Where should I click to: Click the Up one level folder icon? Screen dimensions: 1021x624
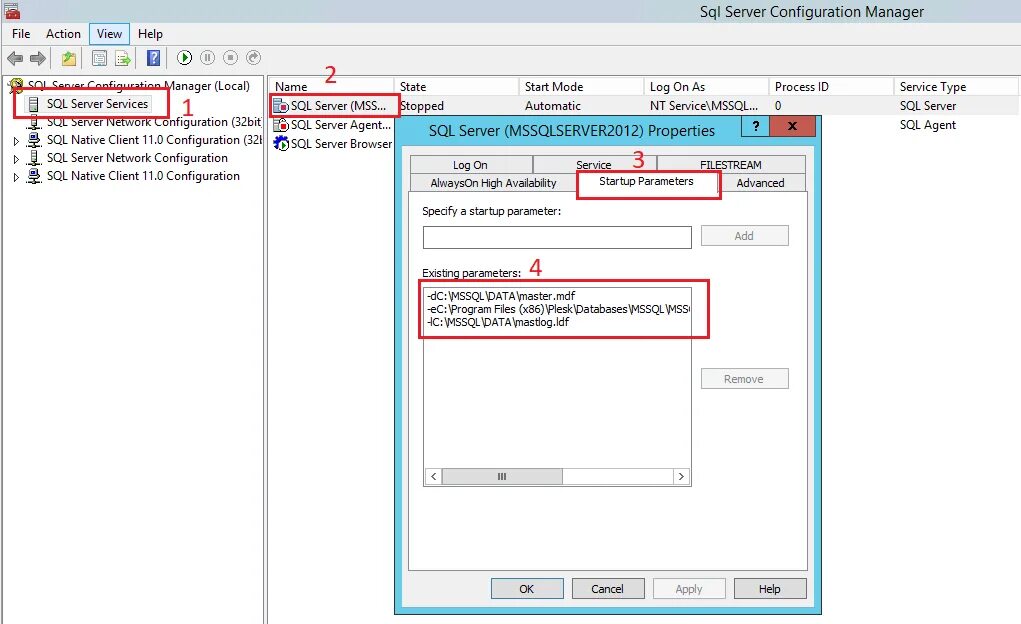(68, 58)
